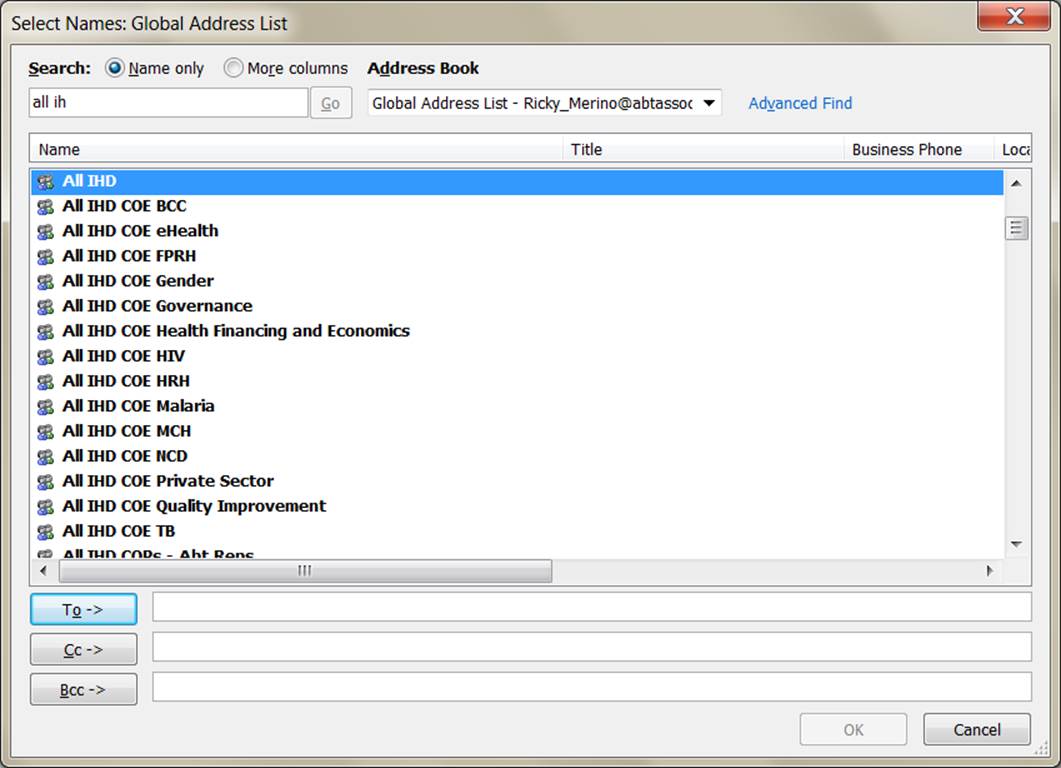This screenshot has width=1061, height=768.
Task: Click the group icon for All IHD COE NCD
Action: click(45, 457)
